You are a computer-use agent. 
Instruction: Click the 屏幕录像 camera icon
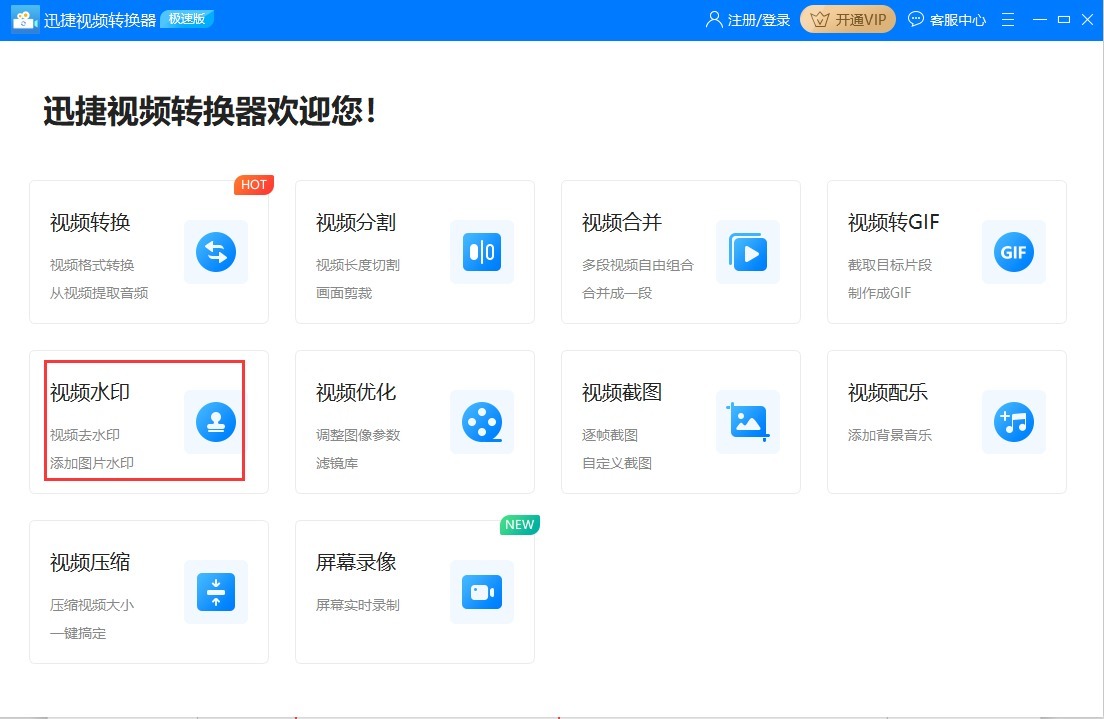coord(482,592)
